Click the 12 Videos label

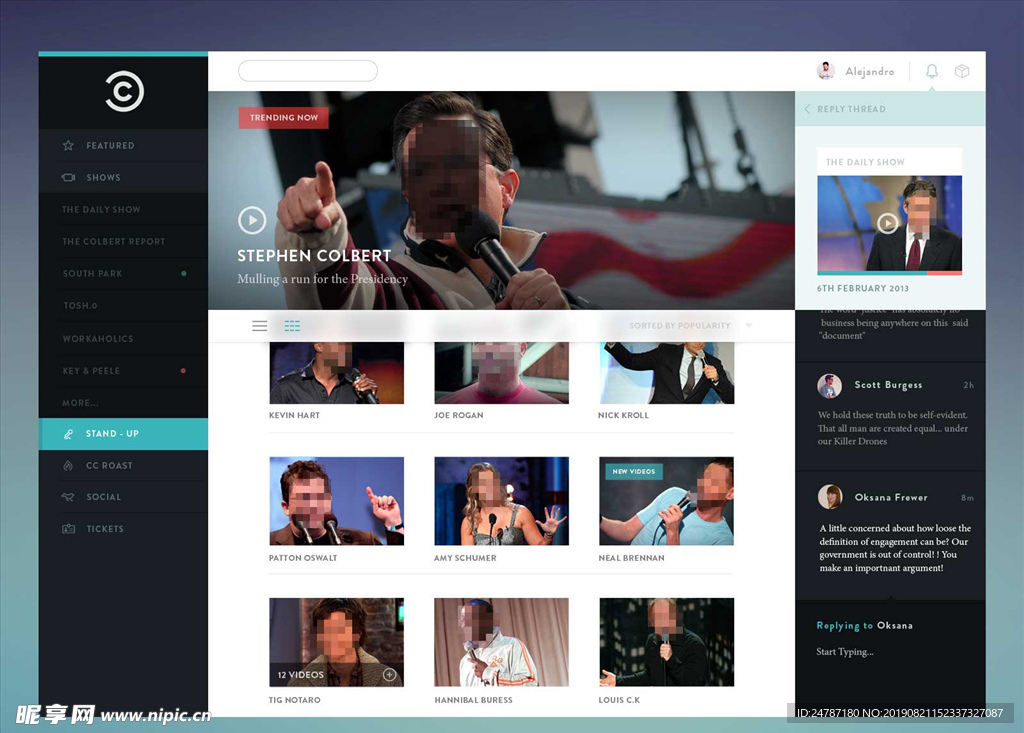point(300,675)
